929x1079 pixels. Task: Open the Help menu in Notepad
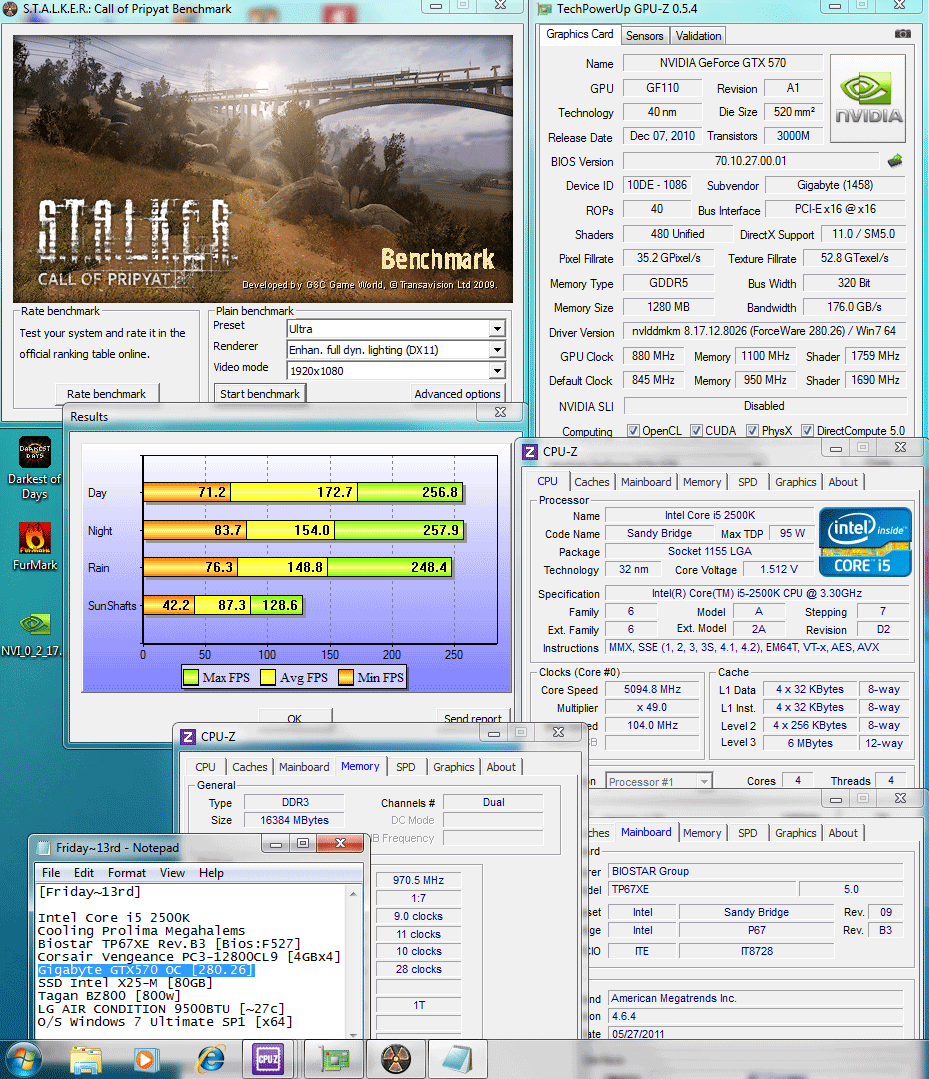click(x=211, y=873)
